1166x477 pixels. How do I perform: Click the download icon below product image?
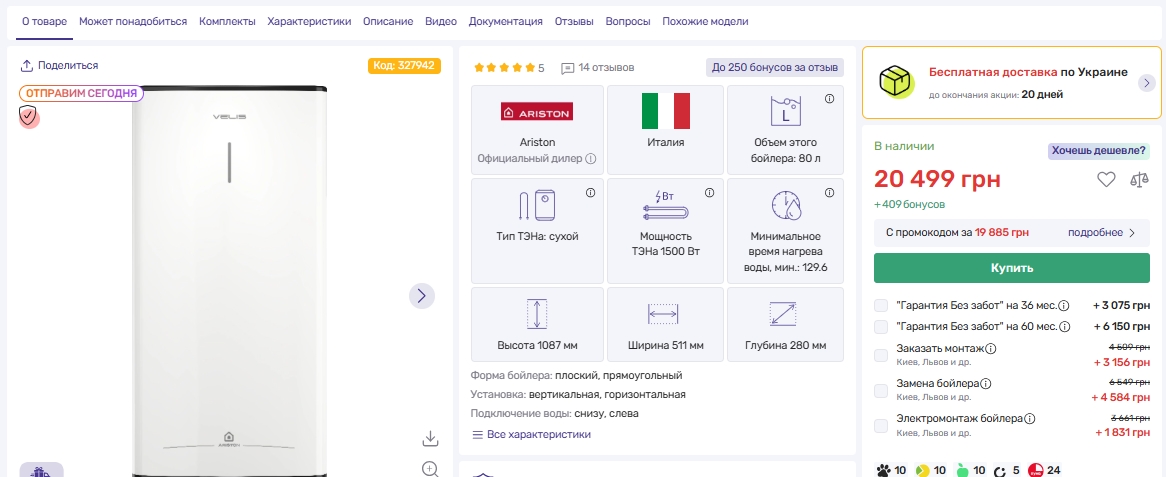430,438
